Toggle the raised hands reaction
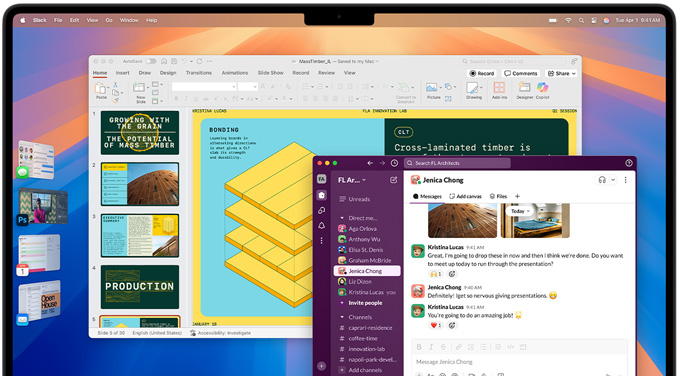The image size is (678, 376). tap(435, 274)
